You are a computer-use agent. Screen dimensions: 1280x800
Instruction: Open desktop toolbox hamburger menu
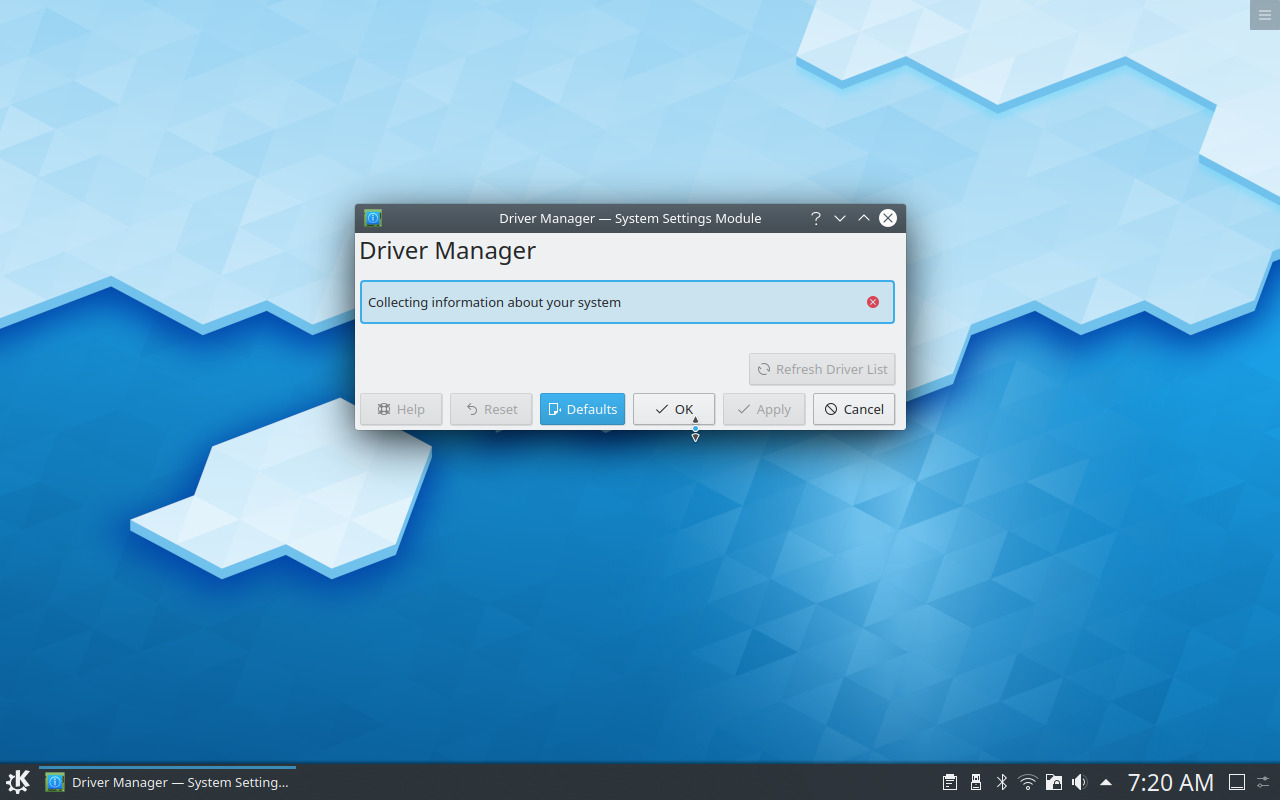(1264, 15)
